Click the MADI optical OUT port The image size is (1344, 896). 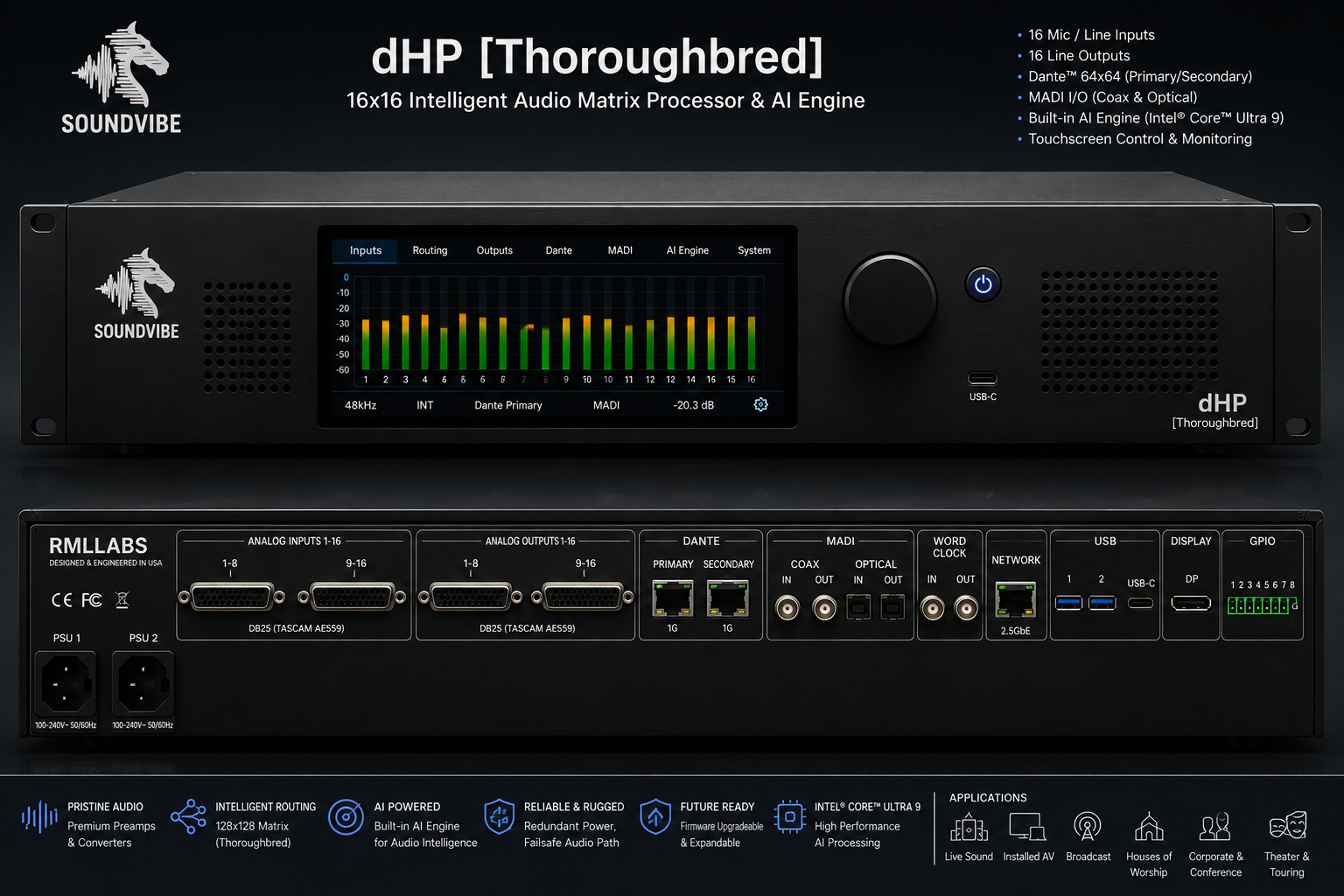(x=892, y=606)
